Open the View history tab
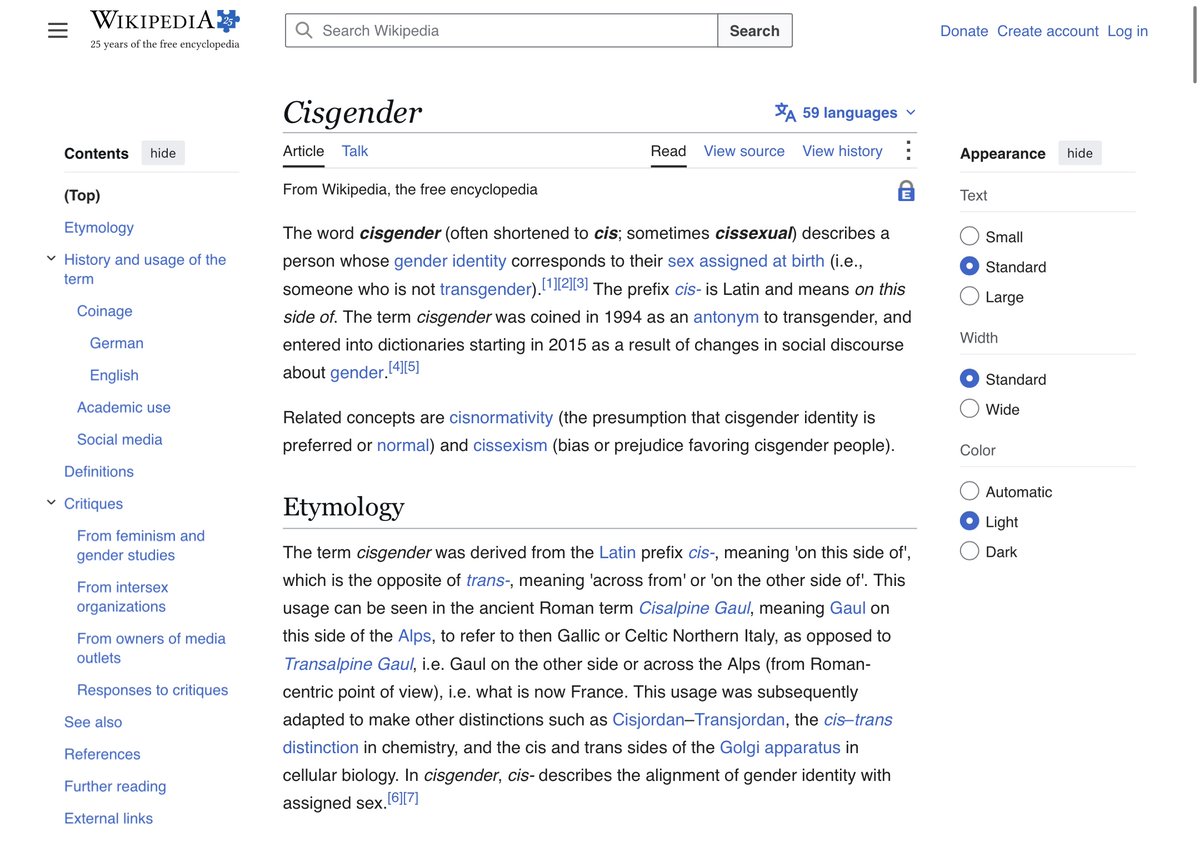 tap(842, 151)
